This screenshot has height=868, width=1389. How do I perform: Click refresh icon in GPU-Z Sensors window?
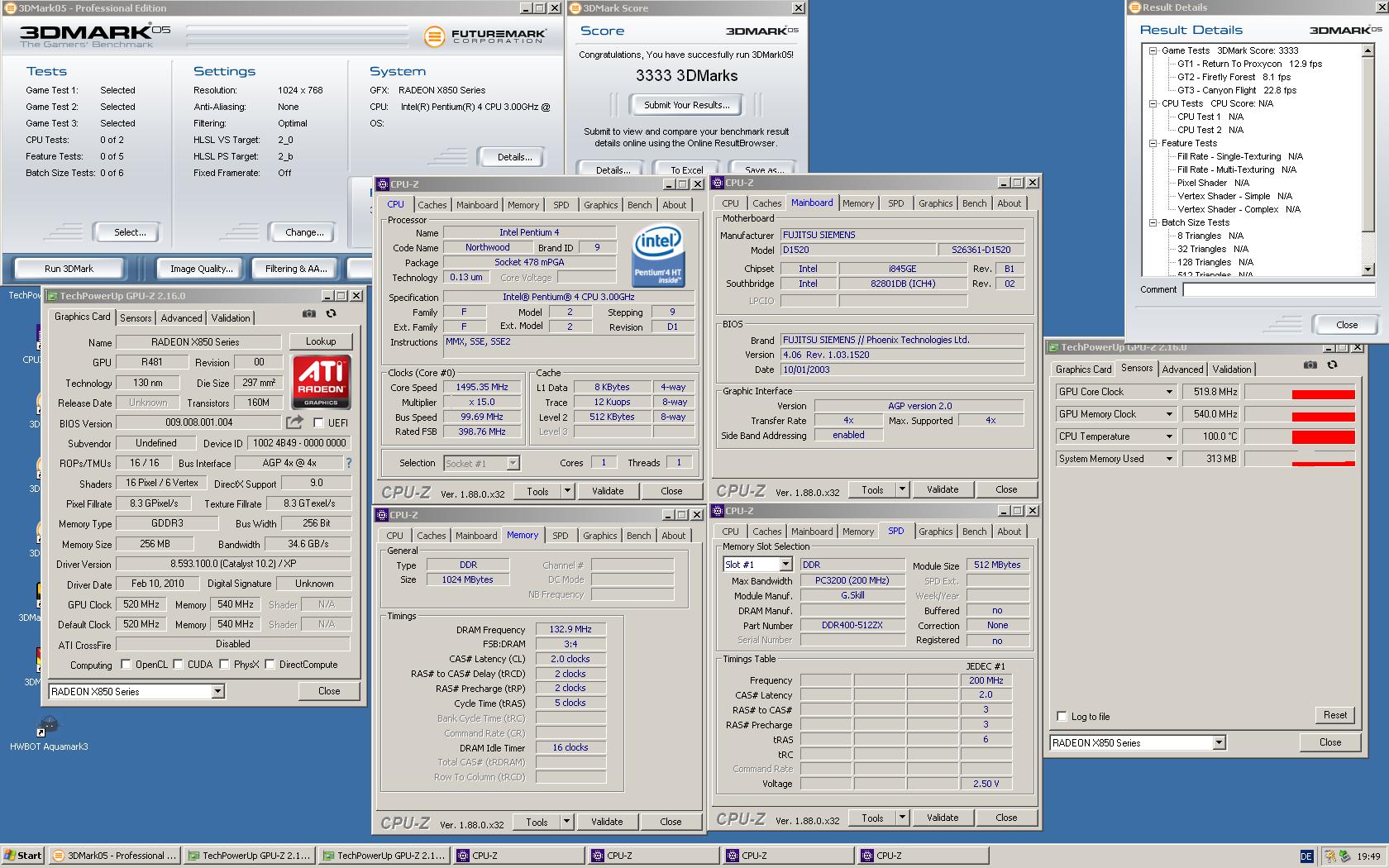click(1332, 365)
